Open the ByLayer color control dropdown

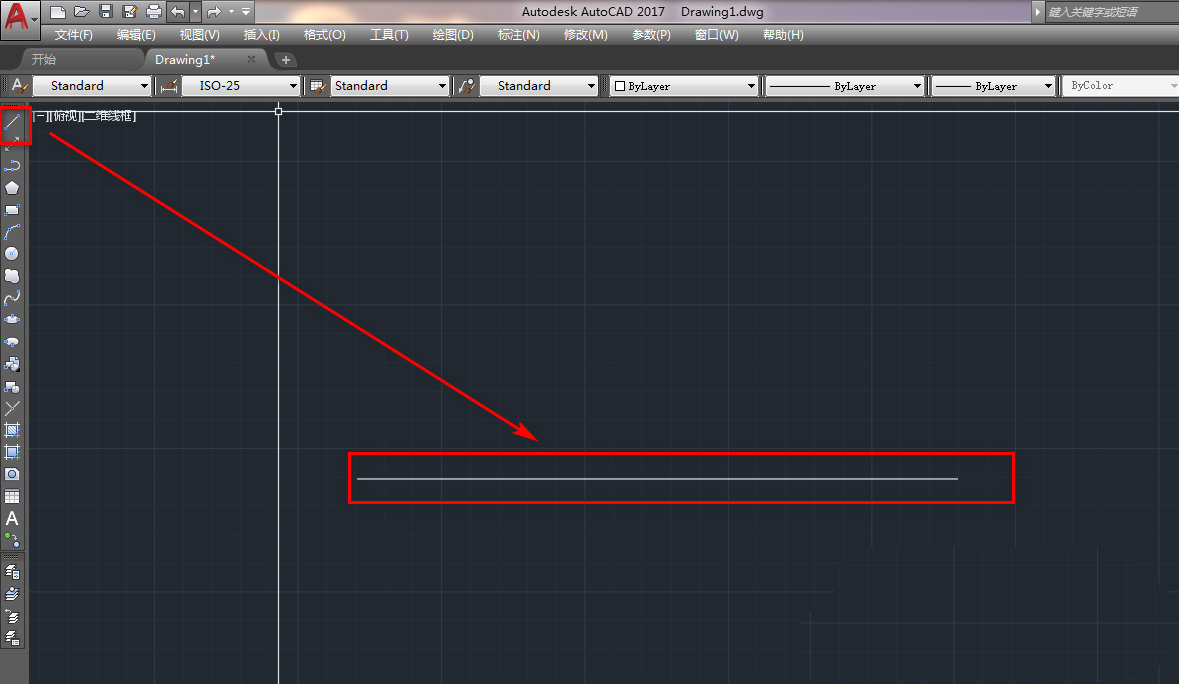(683, 86)
